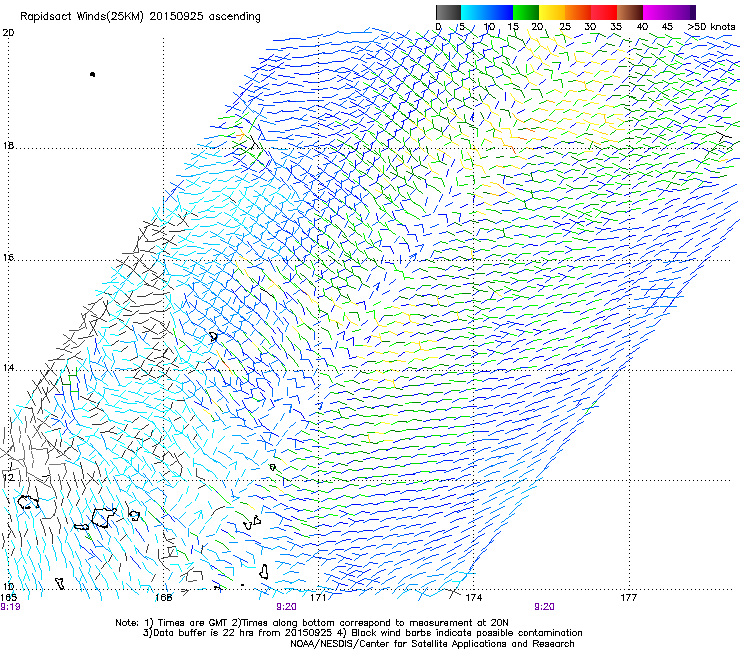Click the magenta 40-45 knots legend segment
This screenshot has height=650, width=740.
pyautogui.click(x=658, y=12)
